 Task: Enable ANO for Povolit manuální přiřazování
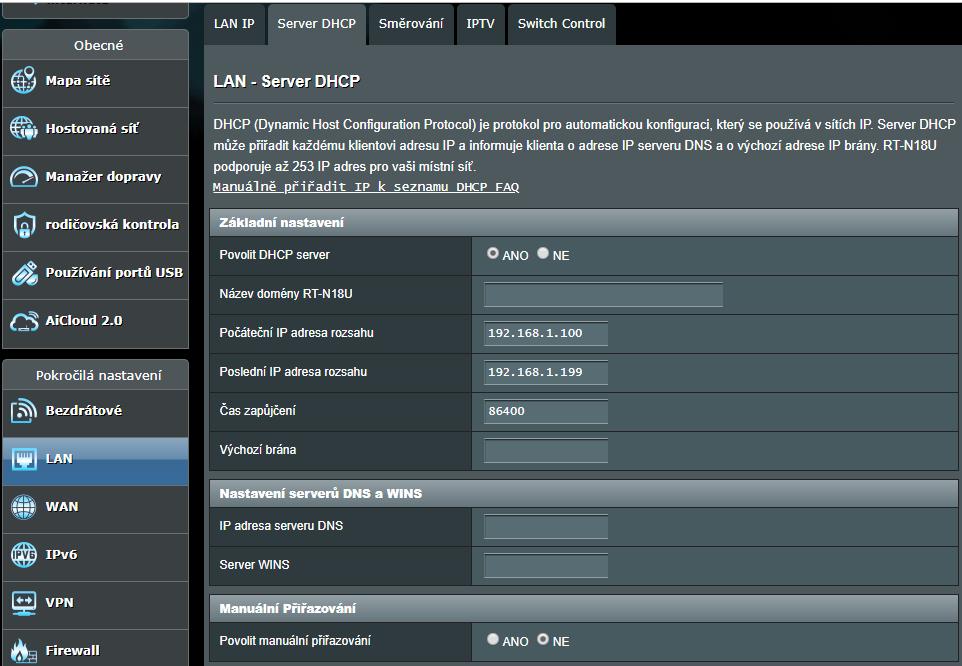pyautogui.click(x=493, y=639)
